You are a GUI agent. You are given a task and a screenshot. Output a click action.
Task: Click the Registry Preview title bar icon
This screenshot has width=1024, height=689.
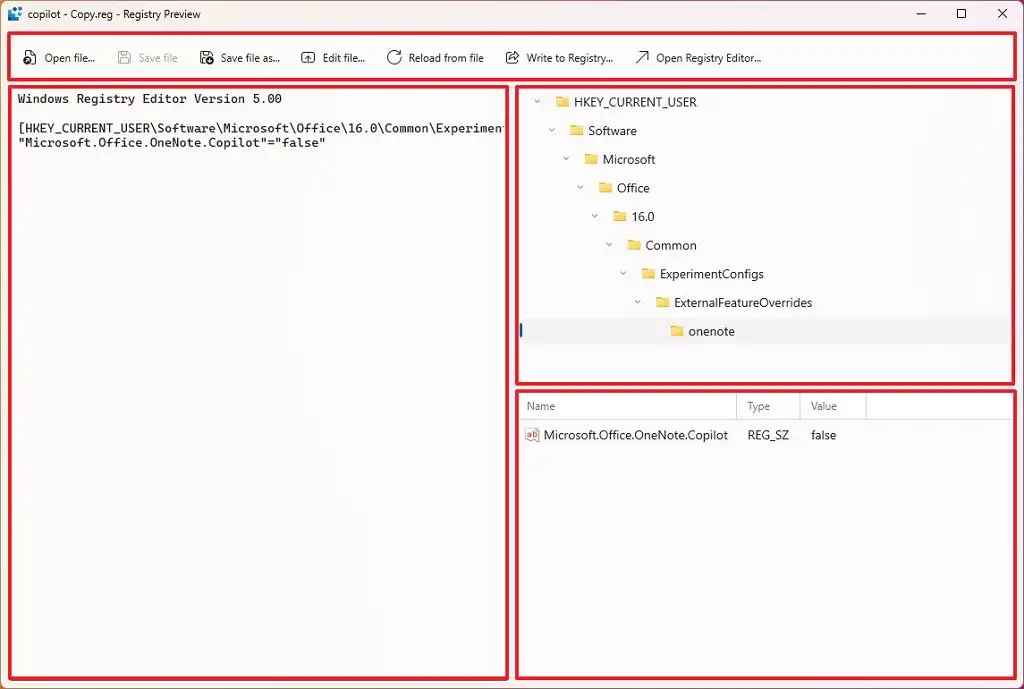13,13
